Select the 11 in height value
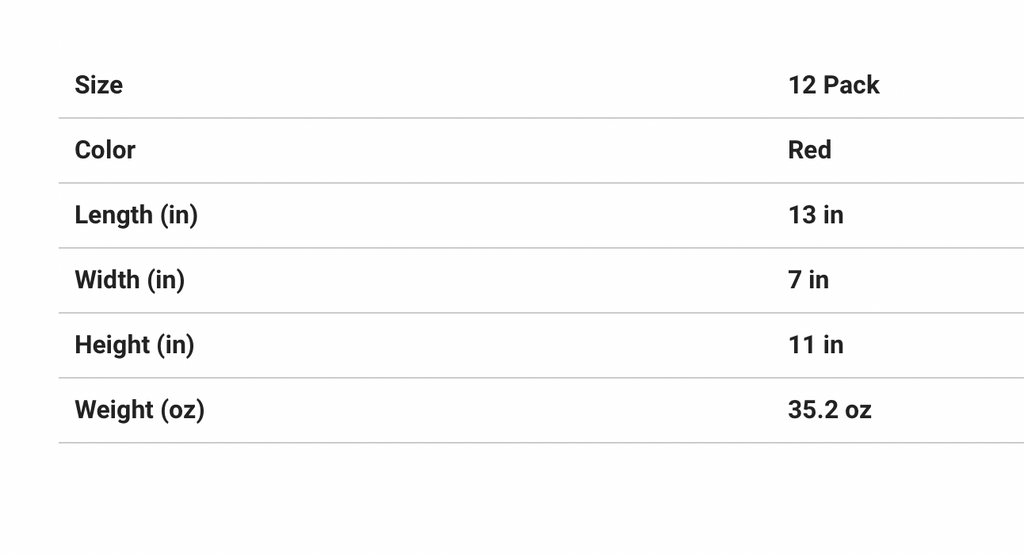Image resolution: width=1024 pixels, height=556 pixels. tap(815, 345)
